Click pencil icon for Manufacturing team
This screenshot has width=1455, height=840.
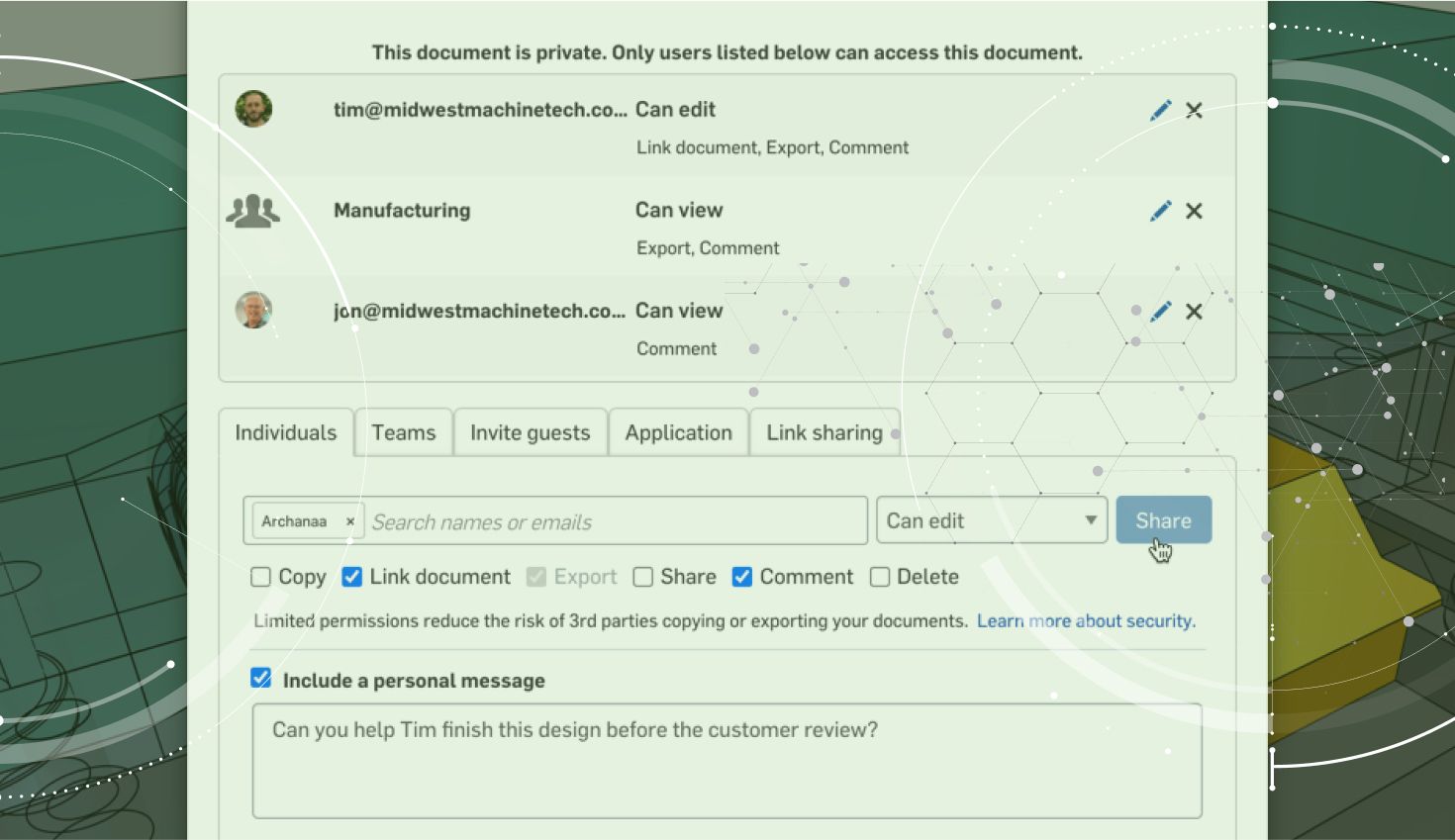tap(1160, 211)
